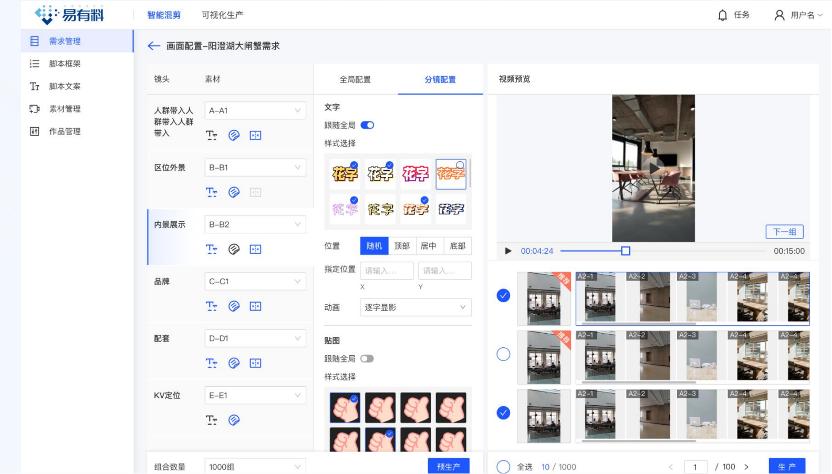Expand the B-B2 material dropdown
This screenshot has height=474, width=832.
coord(255,225)
